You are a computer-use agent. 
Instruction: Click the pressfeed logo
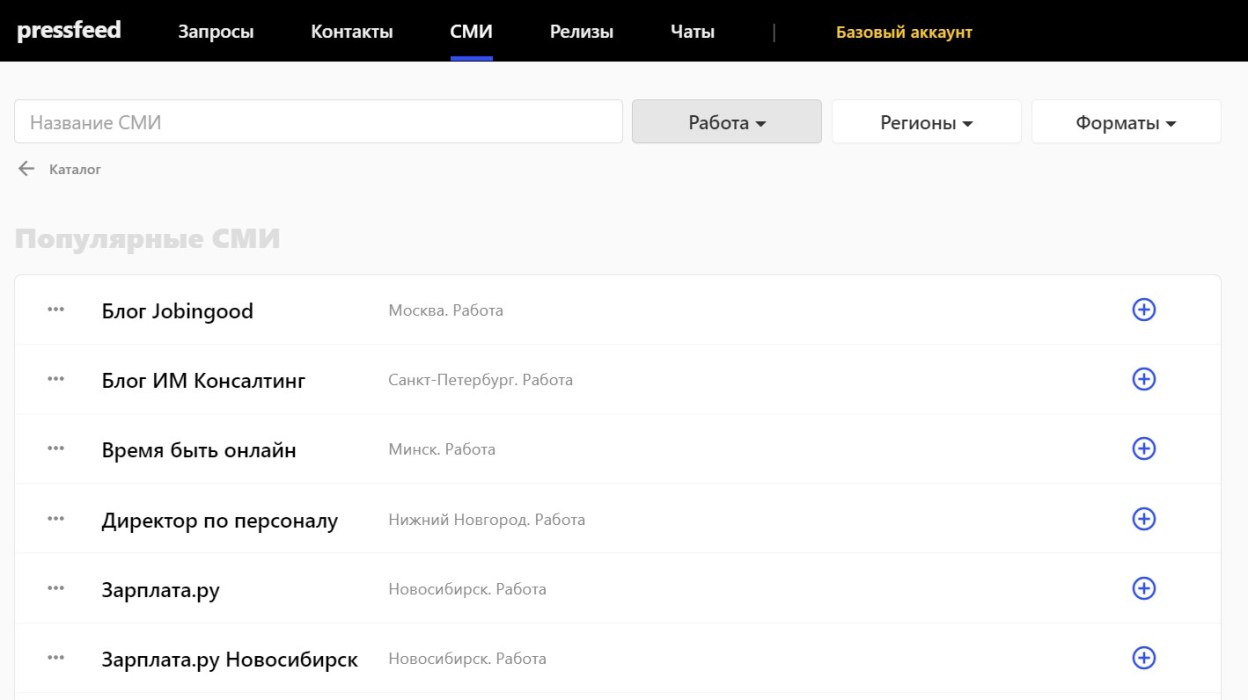coord(69,30)
